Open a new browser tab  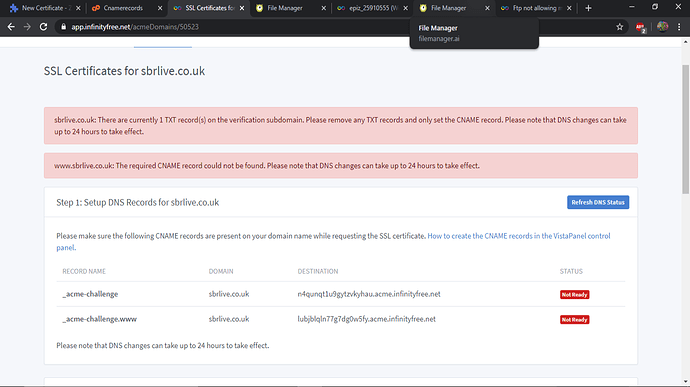[x=588, y=8]
